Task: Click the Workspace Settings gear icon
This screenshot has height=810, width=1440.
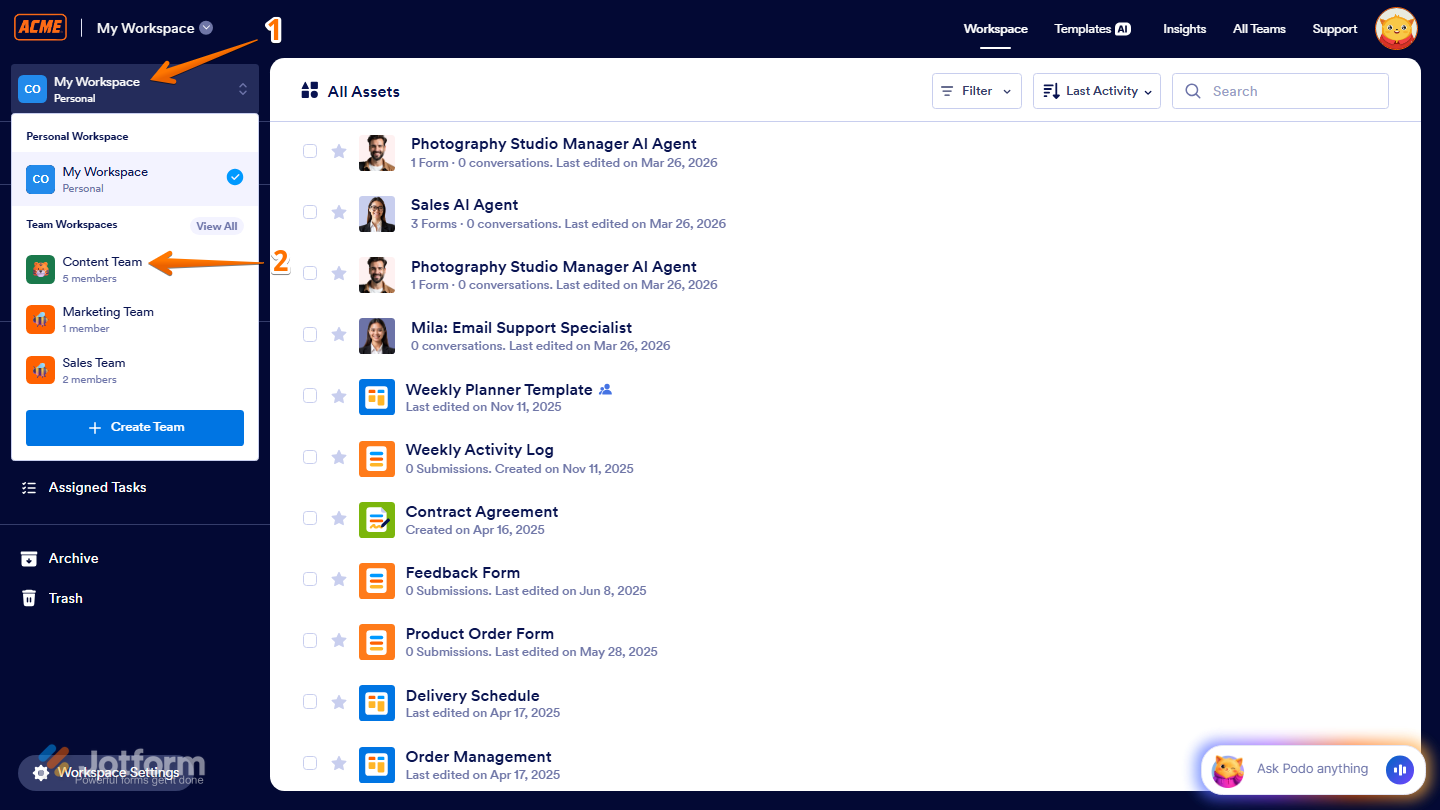Action: pyautogui.click(x=41, y=772)
